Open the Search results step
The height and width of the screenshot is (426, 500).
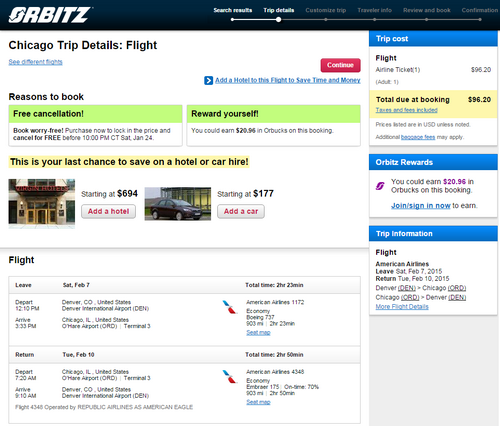[233, 10]
